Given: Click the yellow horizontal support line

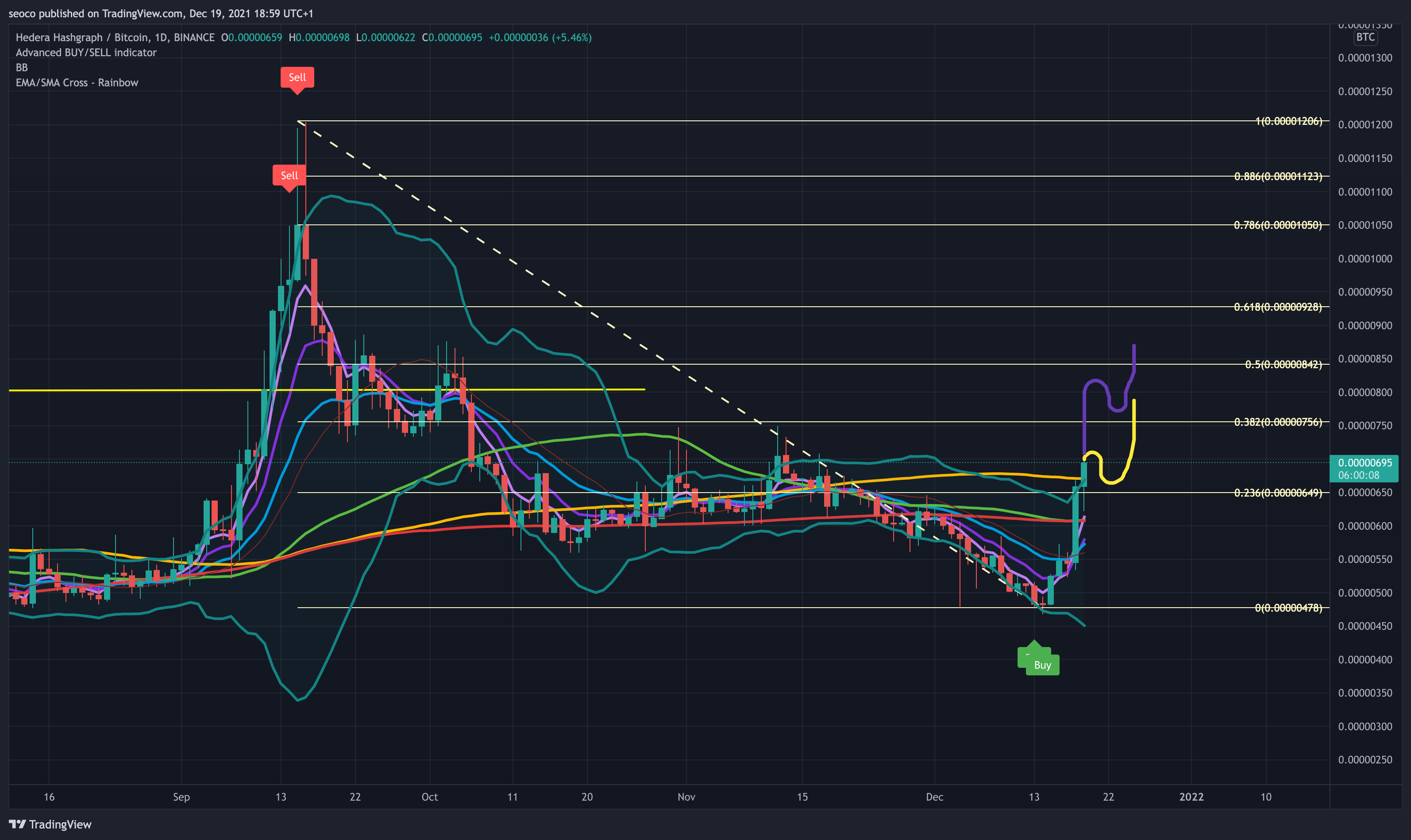Looking at the screenshot, I should tap(327, 389).
